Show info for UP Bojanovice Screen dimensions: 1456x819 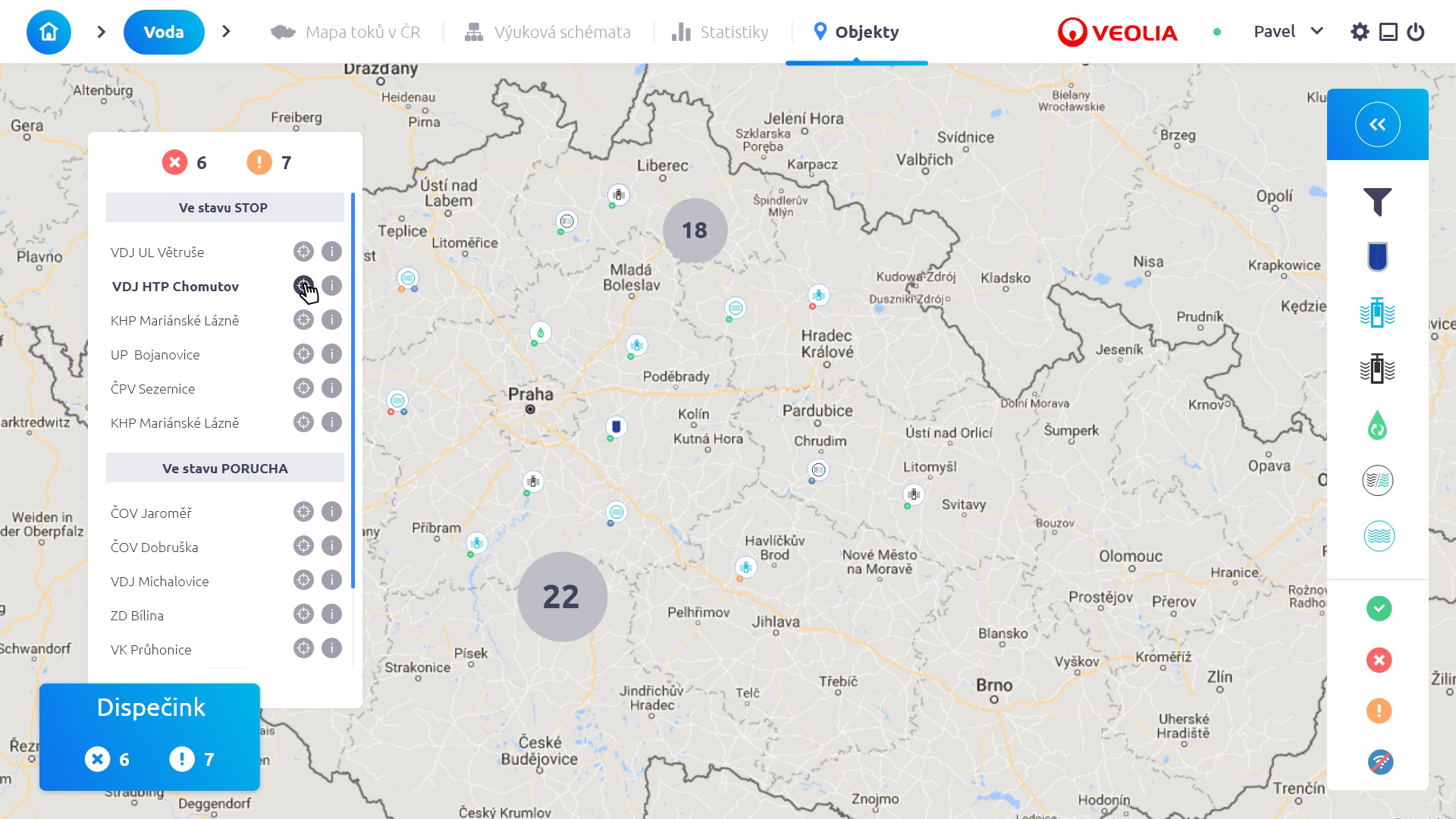tap(331, 353)
